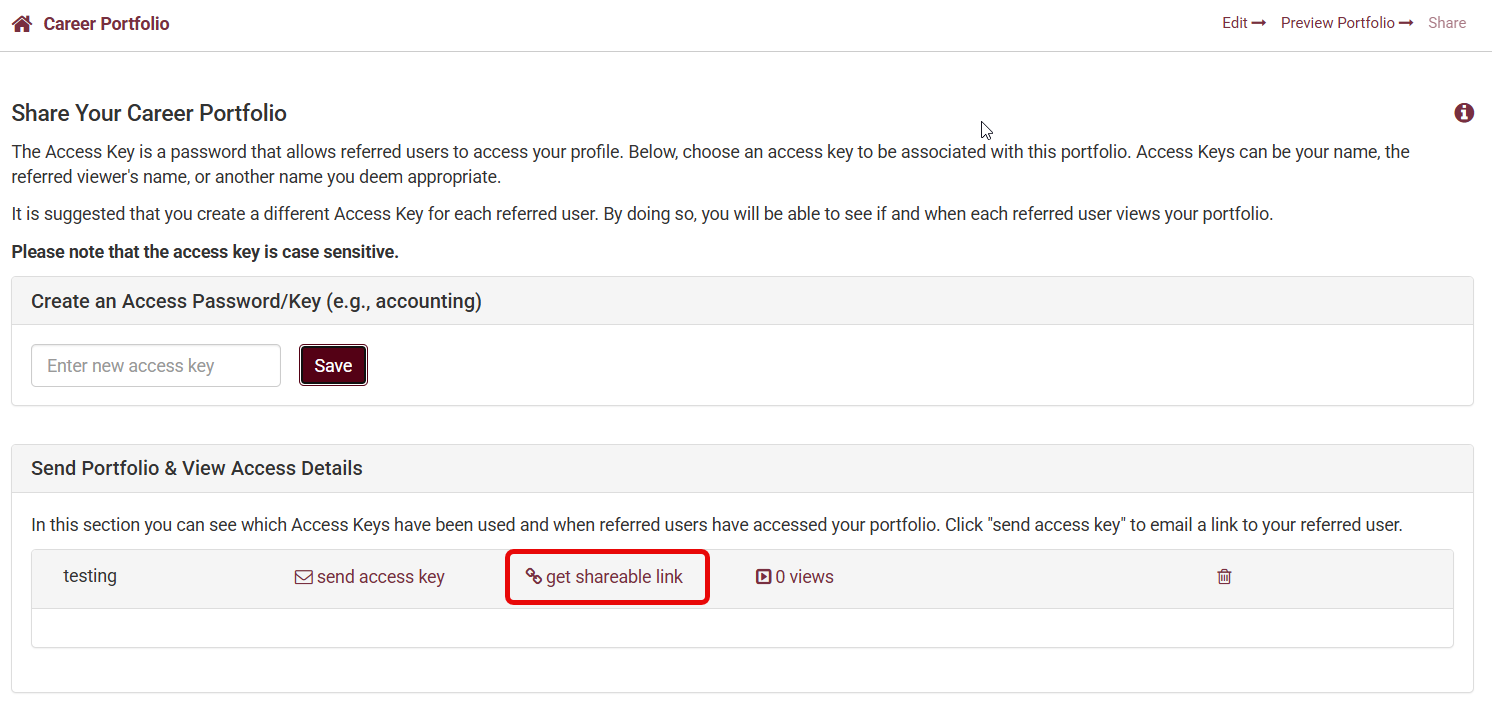Screen dimensions: 1492x708
Task: Click the arrow after Preview Portfolio
Action: 1406,23
